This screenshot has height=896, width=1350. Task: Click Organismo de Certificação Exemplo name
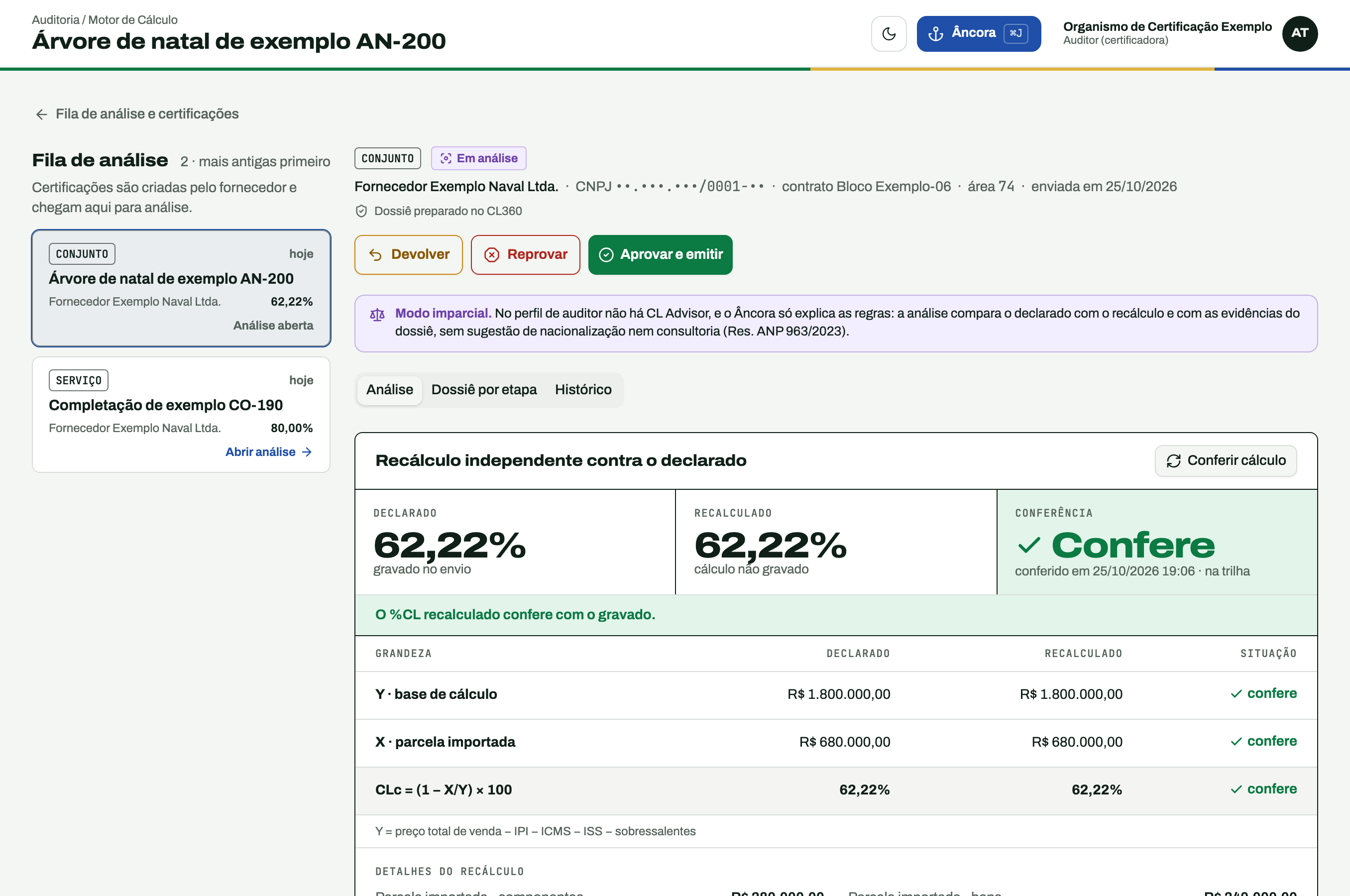click(x=1167, y=26)
